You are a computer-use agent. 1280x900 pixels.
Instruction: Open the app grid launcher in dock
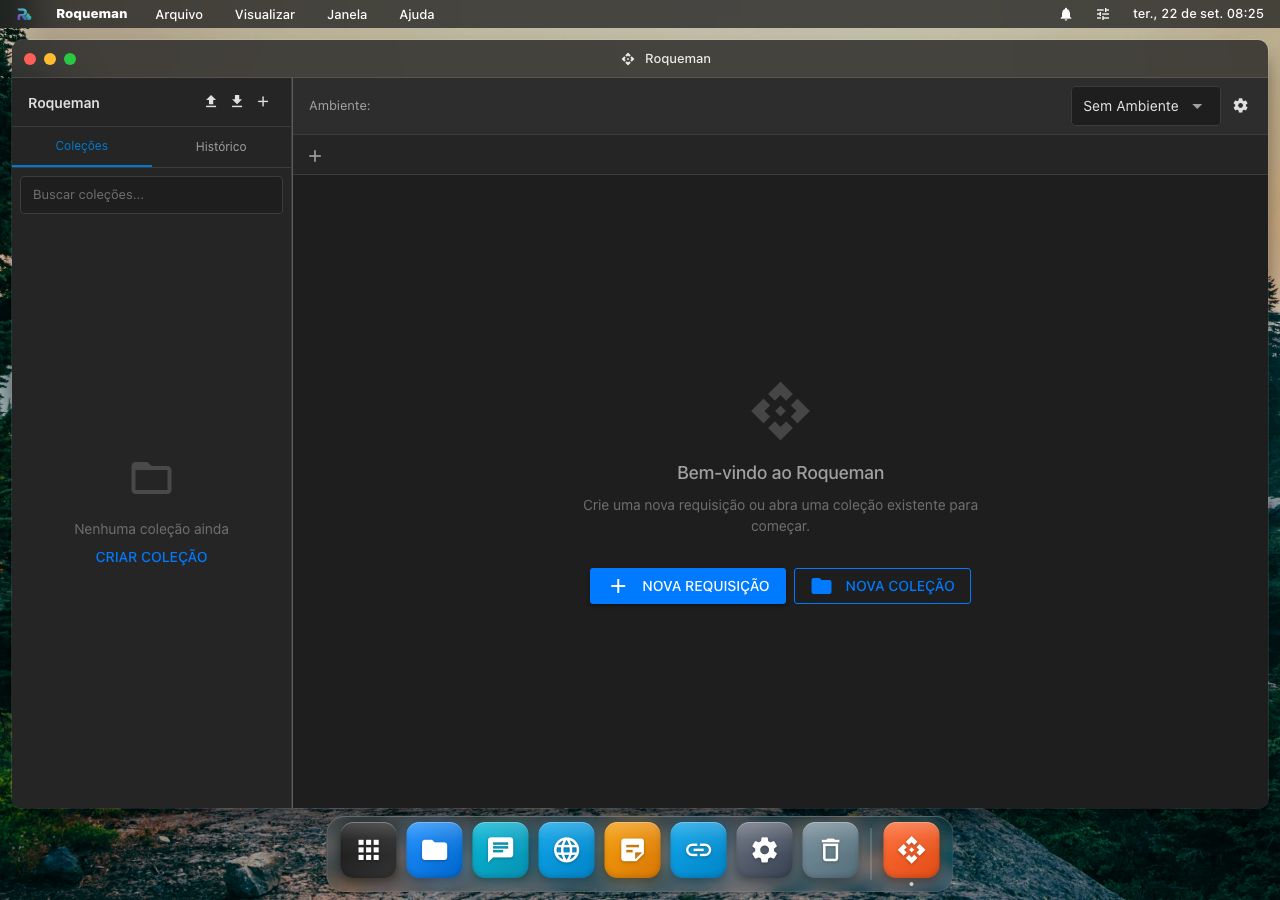click(x=369, y=850)
